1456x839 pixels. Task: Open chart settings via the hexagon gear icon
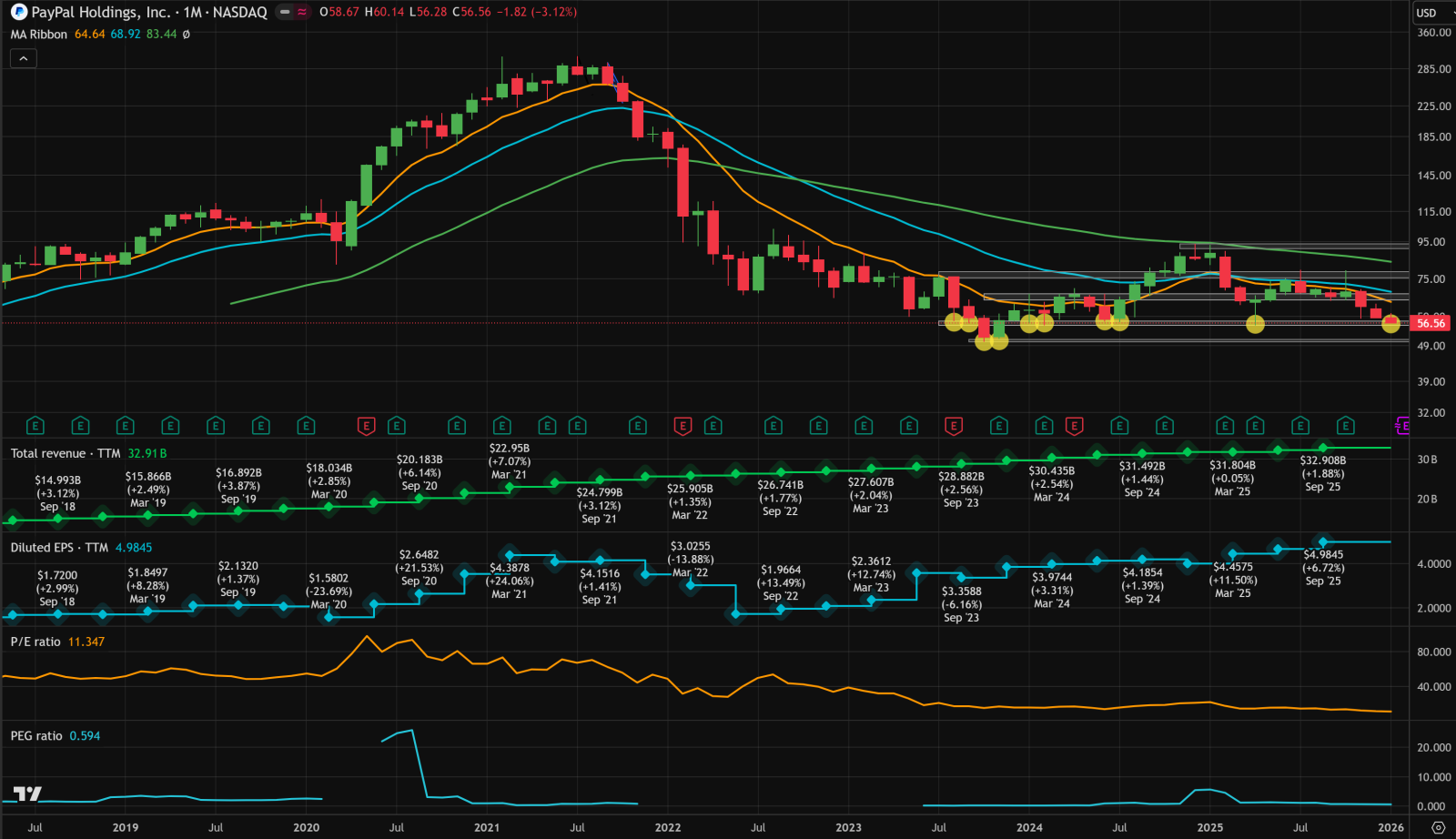click(x=1439, y=828)
